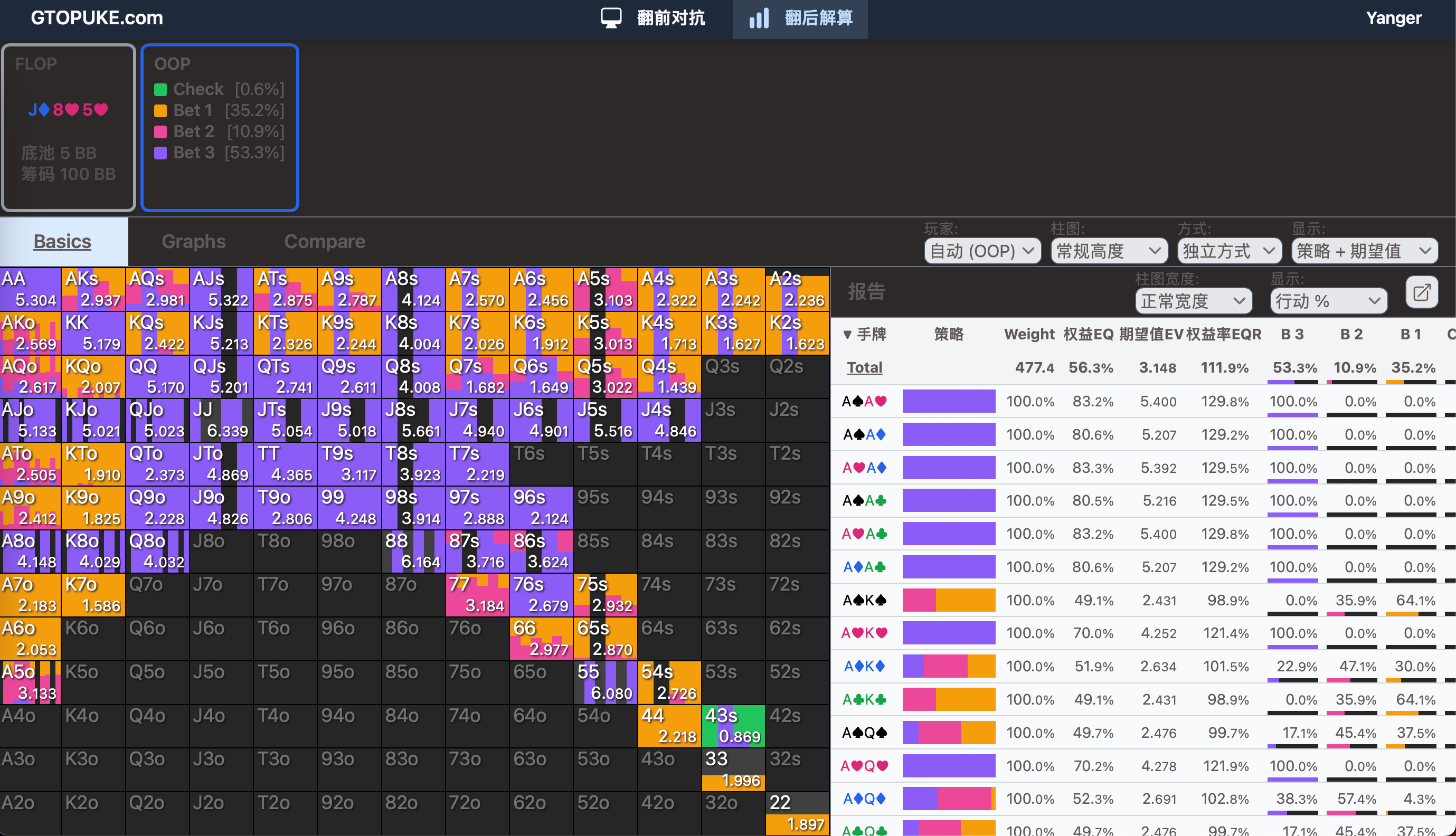Click the A♥Q♥ row EV value 4.278
Viewport: 1456px width, 836px height.
[x=1159, y=766]
